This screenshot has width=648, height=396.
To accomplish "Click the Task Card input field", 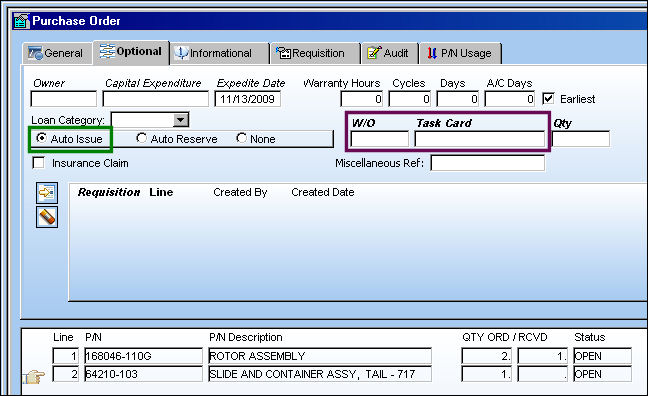I will point(479,139).
